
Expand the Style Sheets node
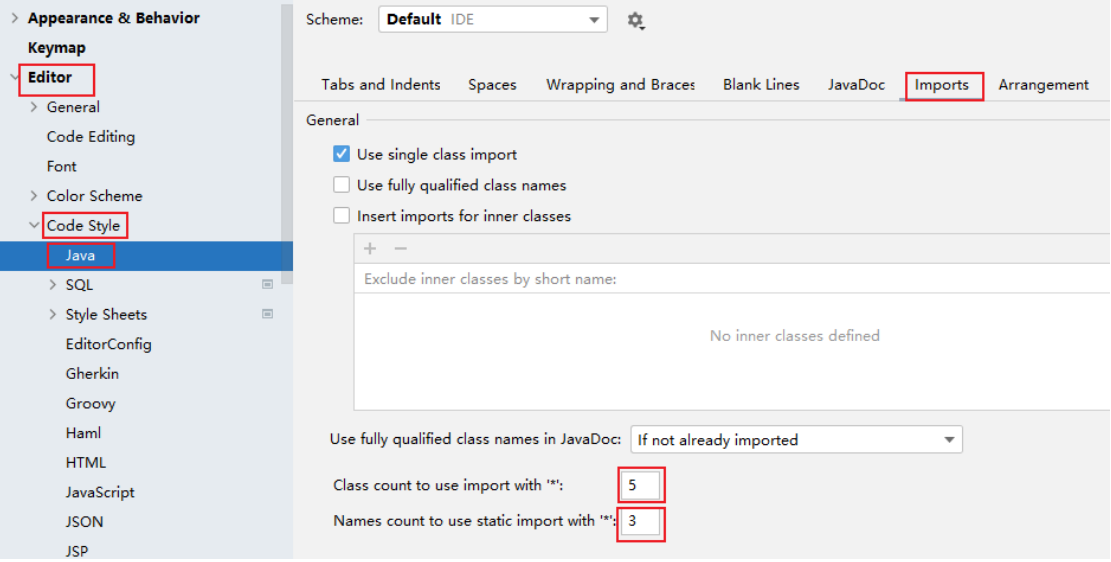coord(52,315)
